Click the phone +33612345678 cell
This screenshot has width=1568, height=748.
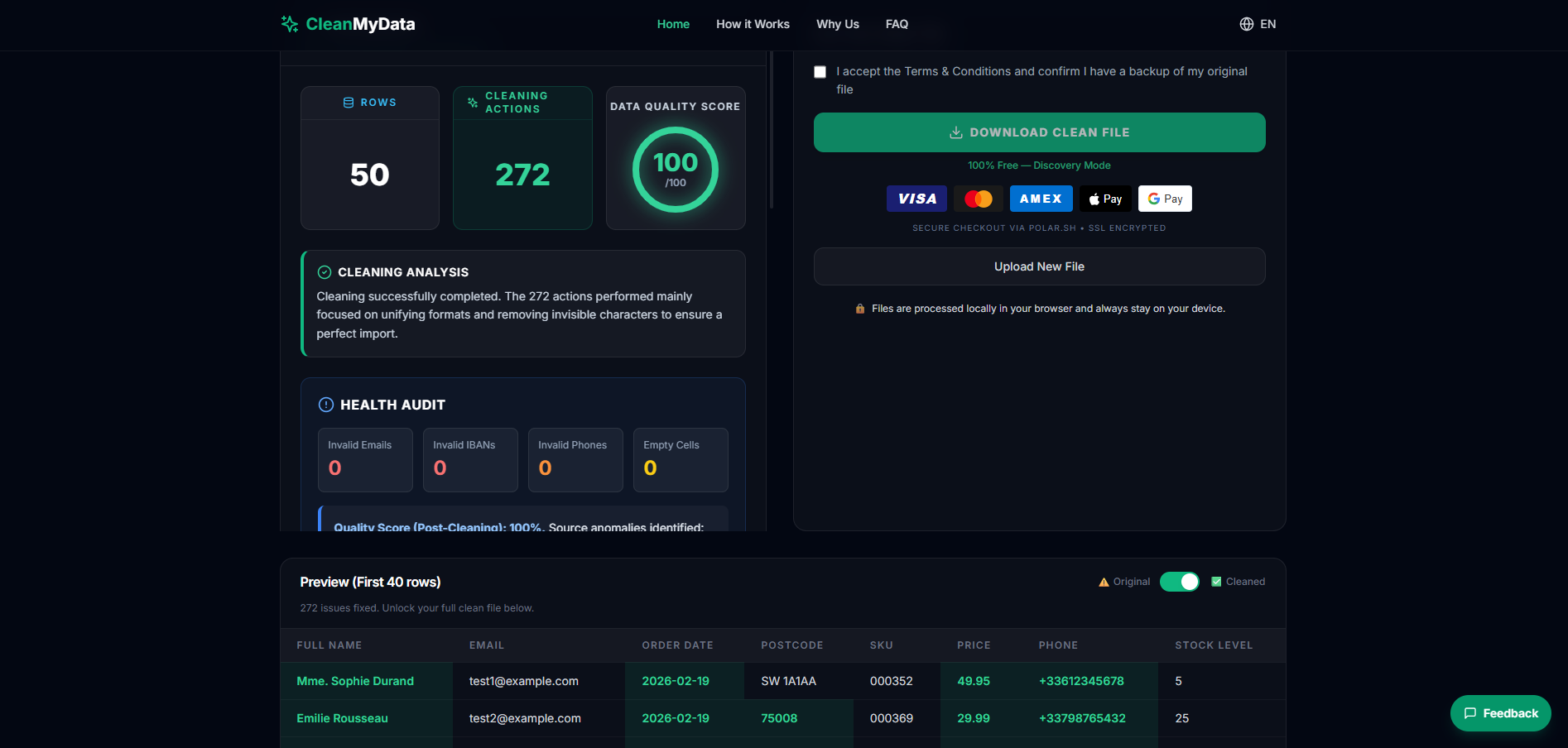[1090, 681]
